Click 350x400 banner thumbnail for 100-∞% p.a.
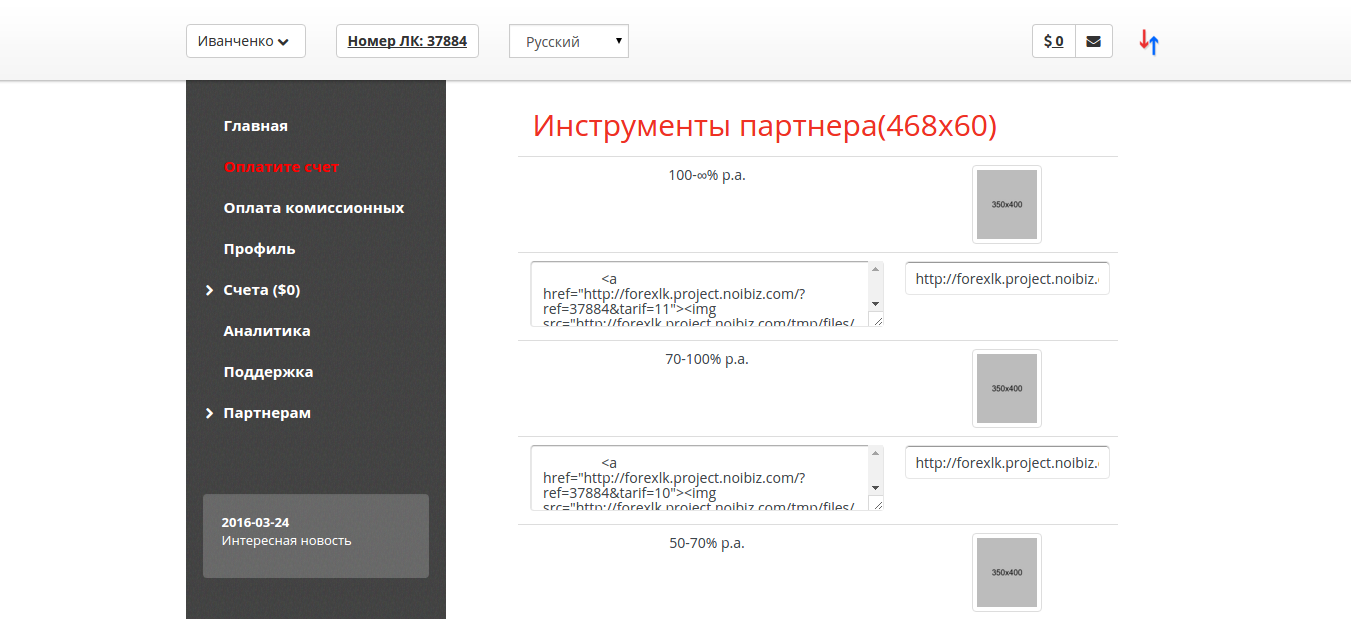The height and width of the screenshot is (619, 1351). [x=1007, y=204]
